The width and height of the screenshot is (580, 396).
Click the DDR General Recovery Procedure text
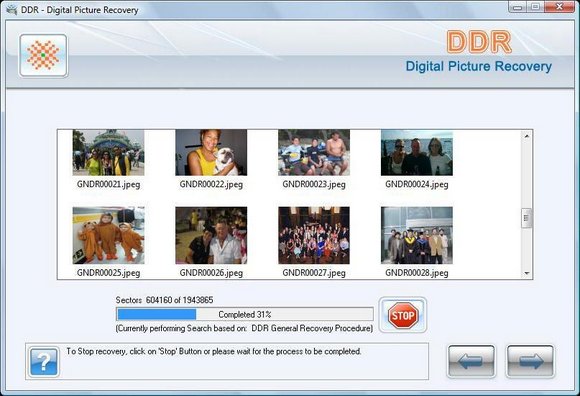click(312, 328)
